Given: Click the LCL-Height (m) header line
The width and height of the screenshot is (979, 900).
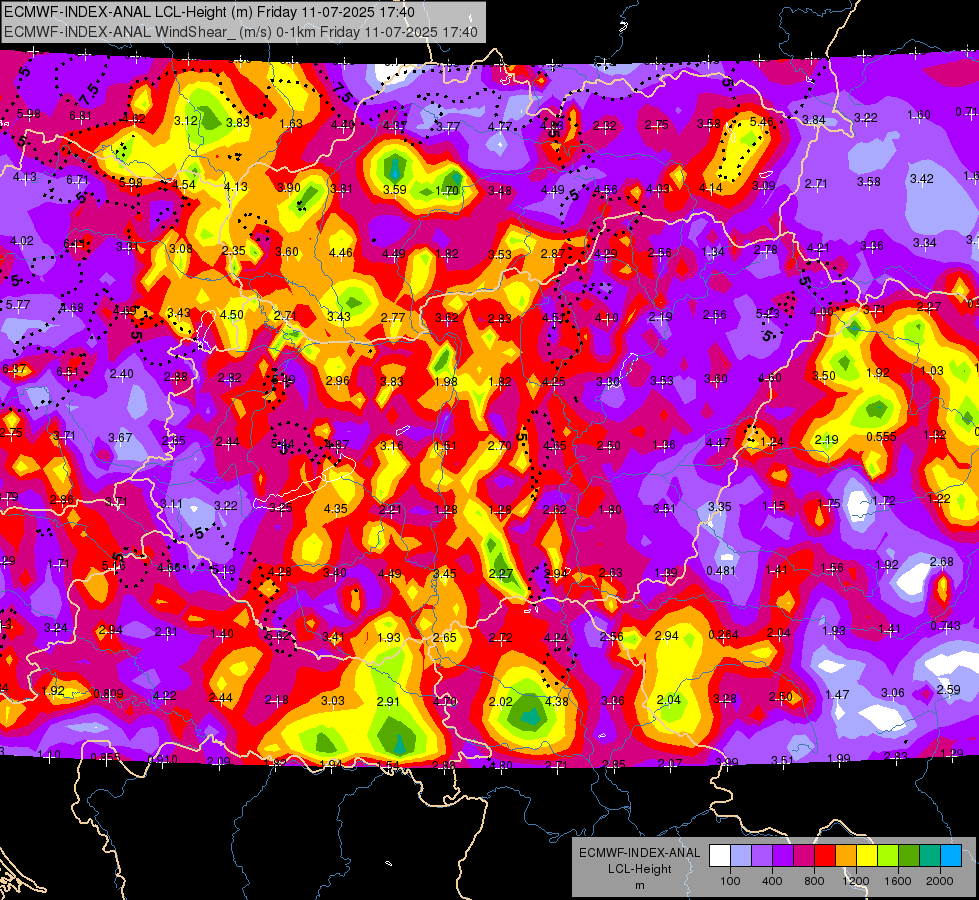Looking at the screenshot, I should pyautogui.click(x=210, y=12).
